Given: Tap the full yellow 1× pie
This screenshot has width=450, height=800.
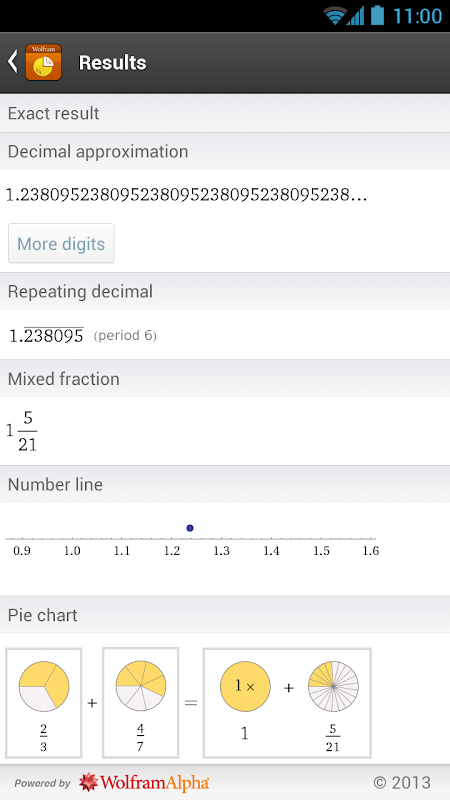Looking at the screenshot, I should pyautogui.click(x=245, y=686).
